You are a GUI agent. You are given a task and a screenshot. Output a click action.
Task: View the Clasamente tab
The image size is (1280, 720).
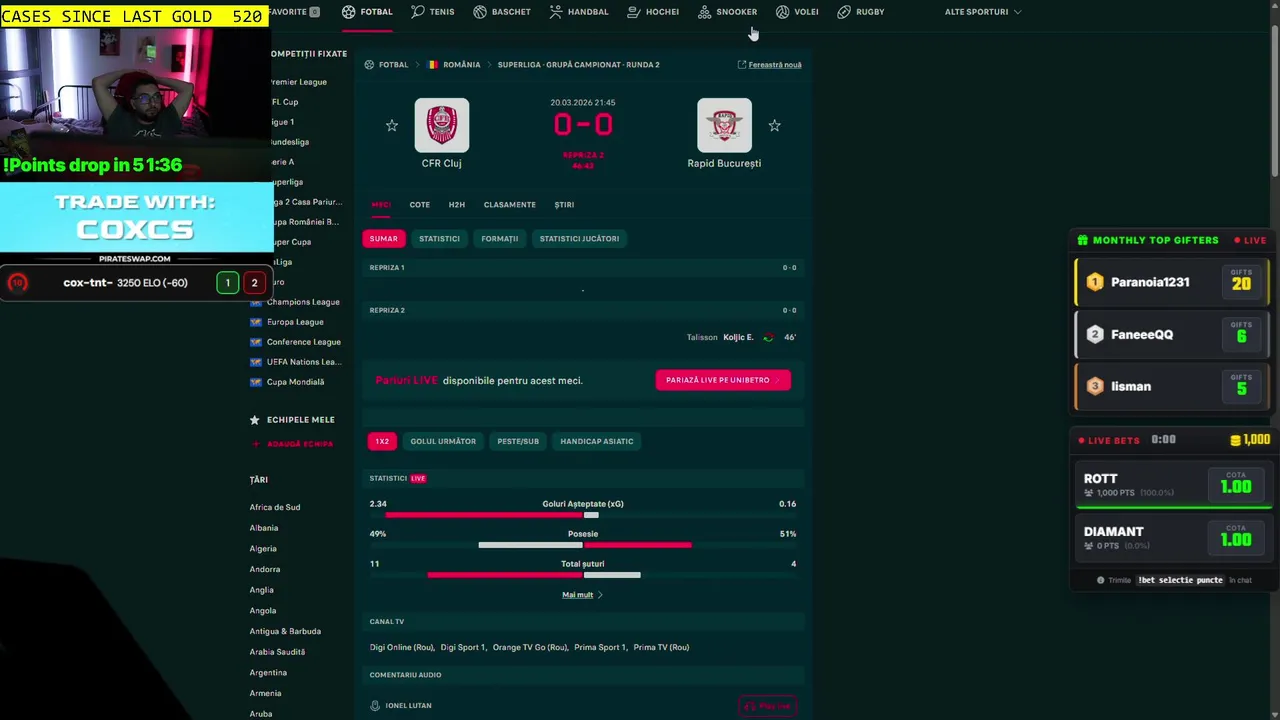(509, 205)
